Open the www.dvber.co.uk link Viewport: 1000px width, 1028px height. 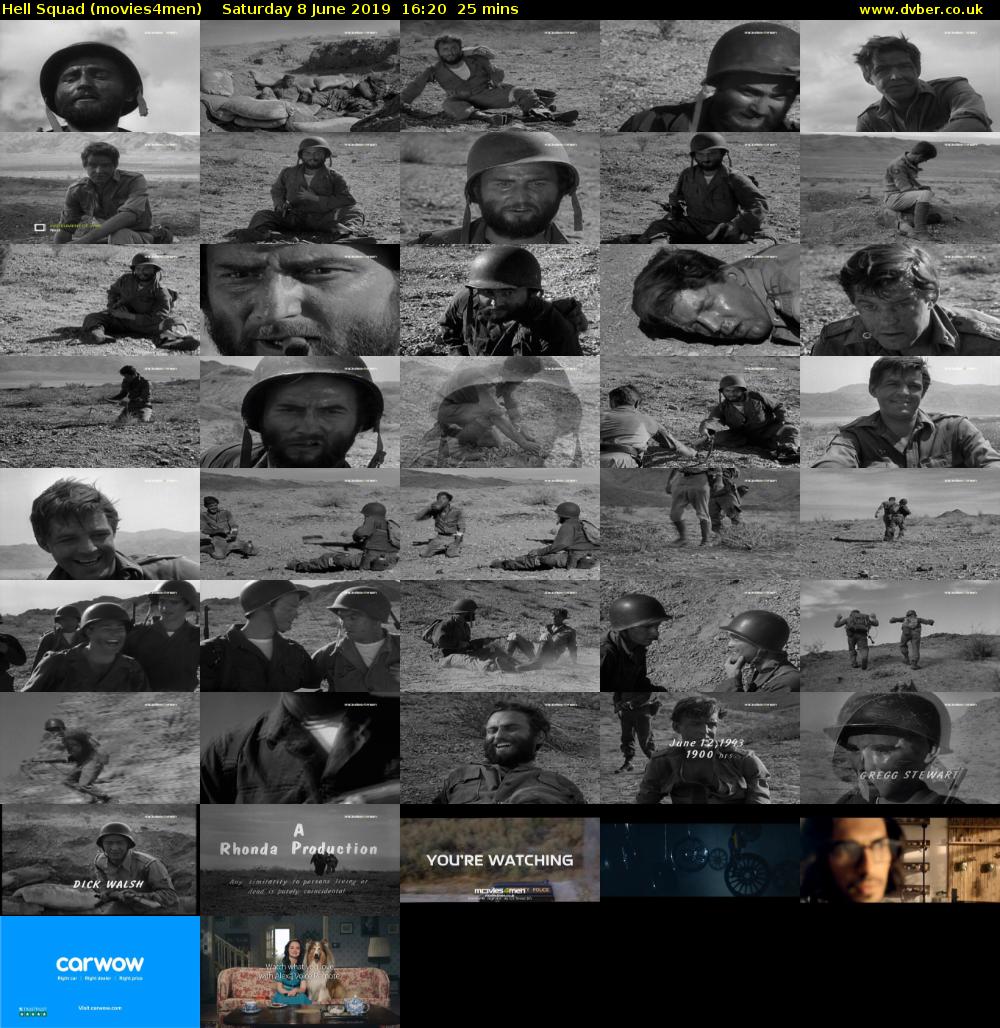(x=926, y=9)
